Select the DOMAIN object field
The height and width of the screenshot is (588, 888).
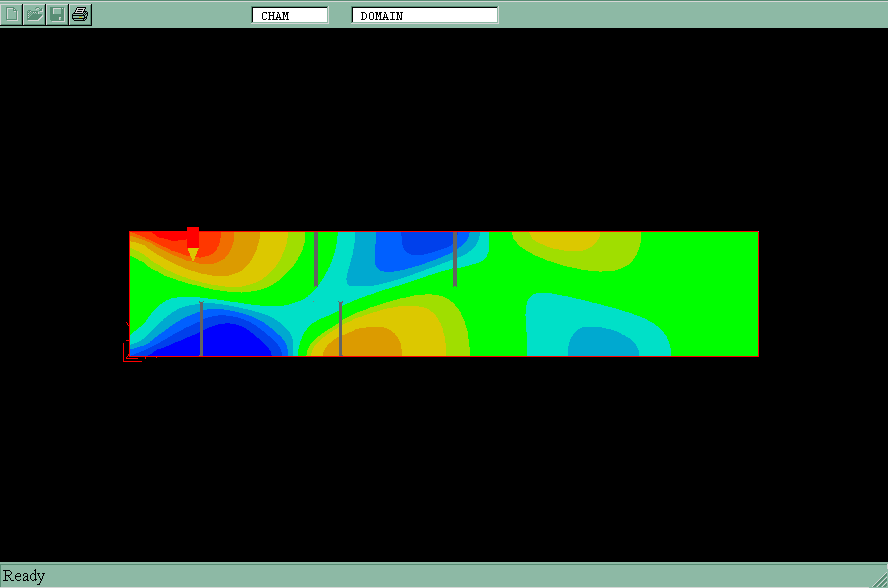point(424,15)
